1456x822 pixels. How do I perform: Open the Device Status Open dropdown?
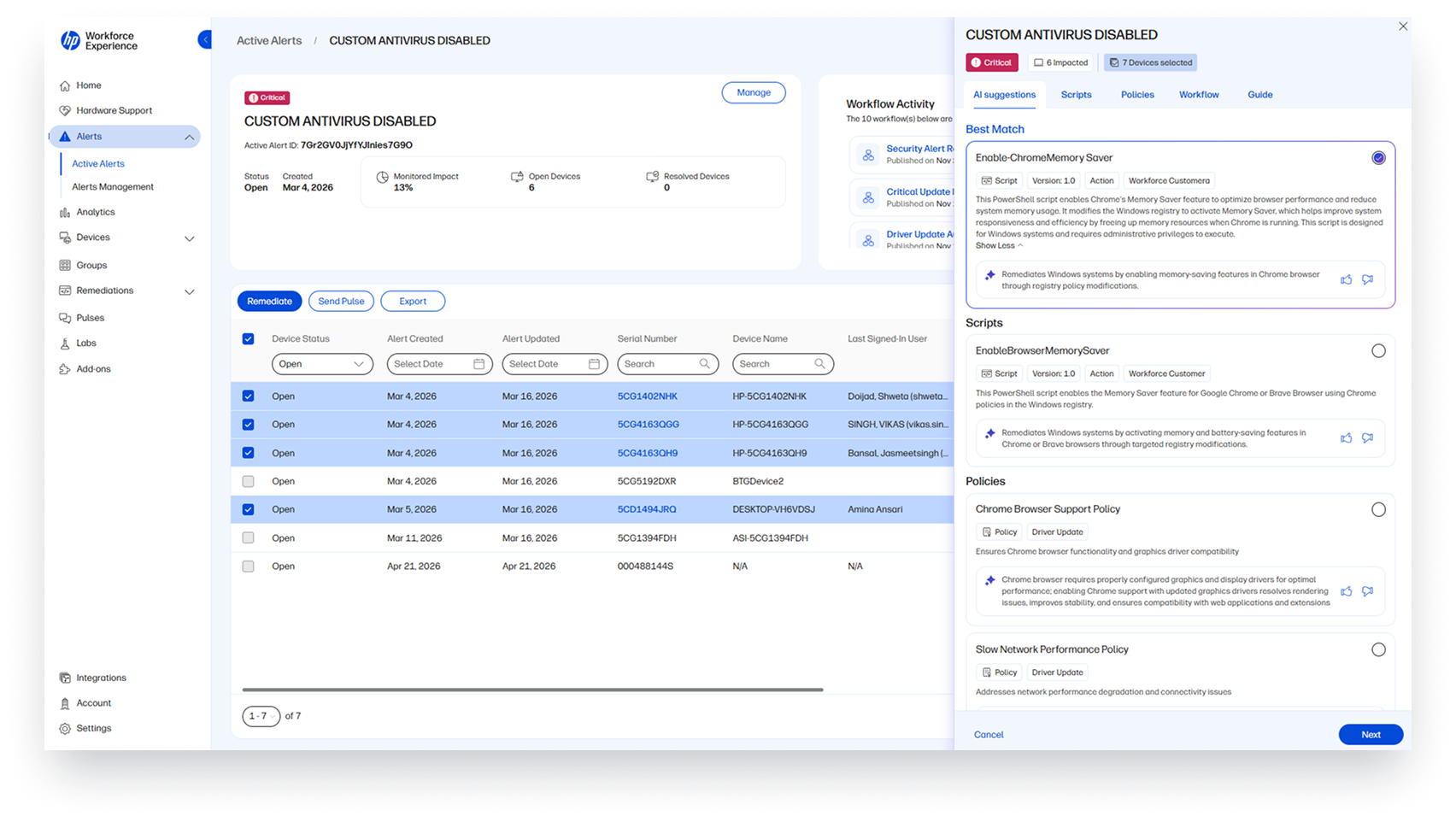(x=322, y=364)
